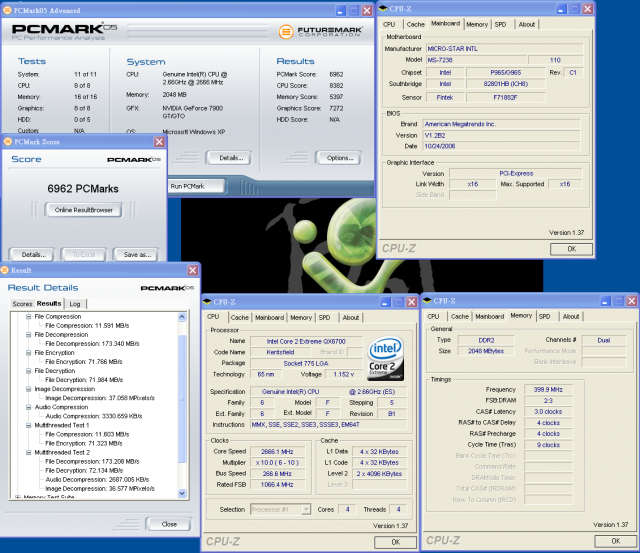Screen dimensions: 640x553
Task: Open Mainboard tab in processor CPU-Z window
Action: pyautogui.click(x=269, y=318)
